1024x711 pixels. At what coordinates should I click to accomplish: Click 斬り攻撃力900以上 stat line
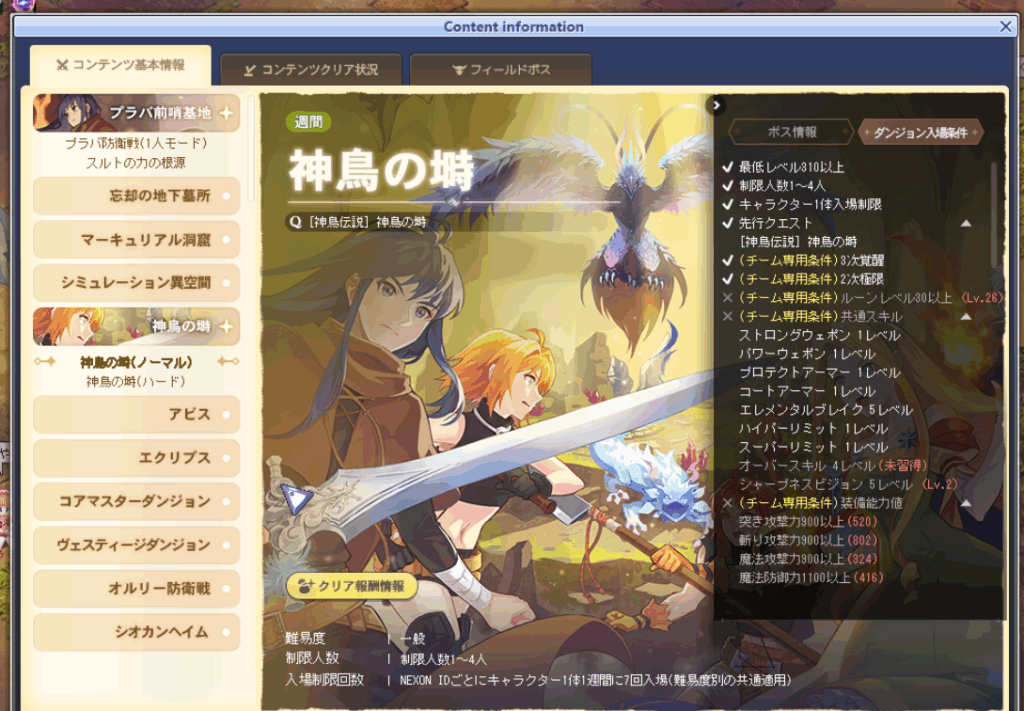tap(808, 541)
